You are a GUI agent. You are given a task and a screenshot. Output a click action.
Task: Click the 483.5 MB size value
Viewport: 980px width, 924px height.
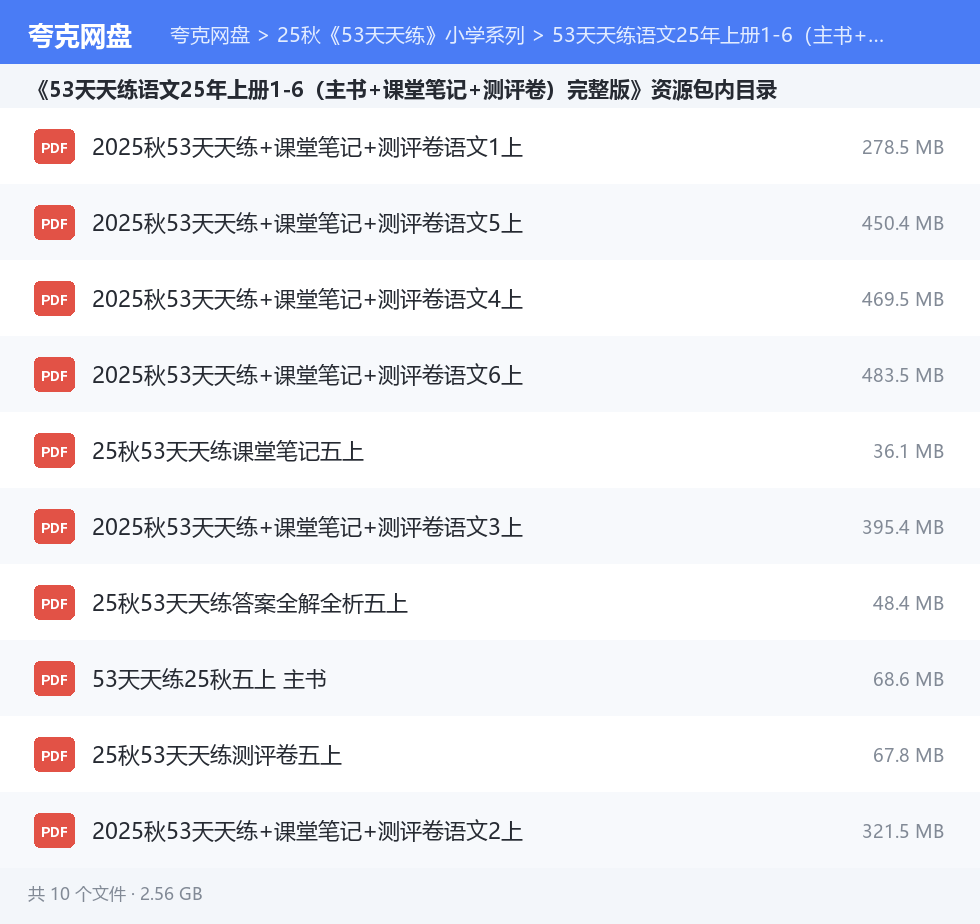[902, 375]
